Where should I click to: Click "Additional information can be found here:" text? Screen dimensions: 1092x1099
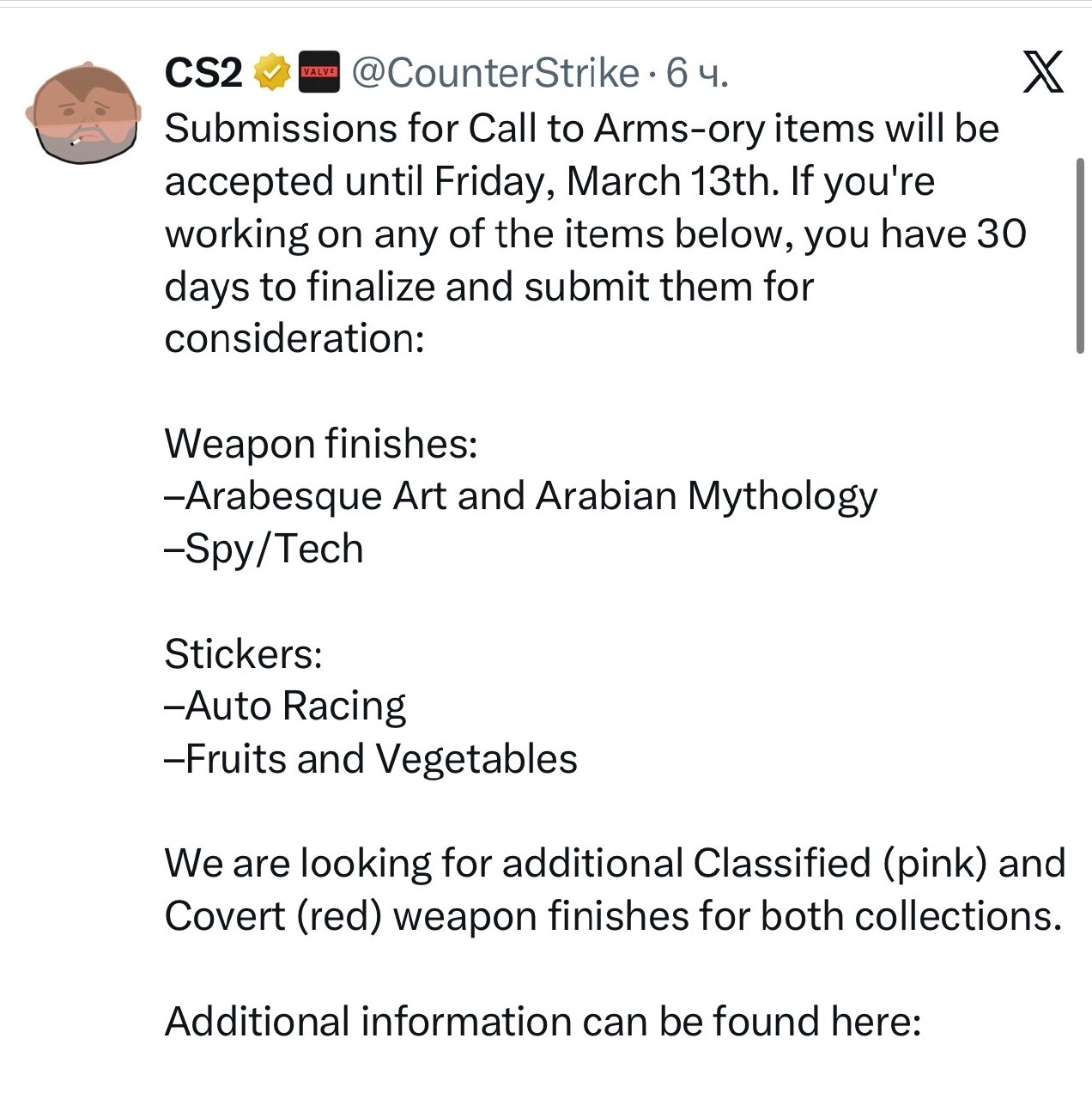pos(543,1022)
